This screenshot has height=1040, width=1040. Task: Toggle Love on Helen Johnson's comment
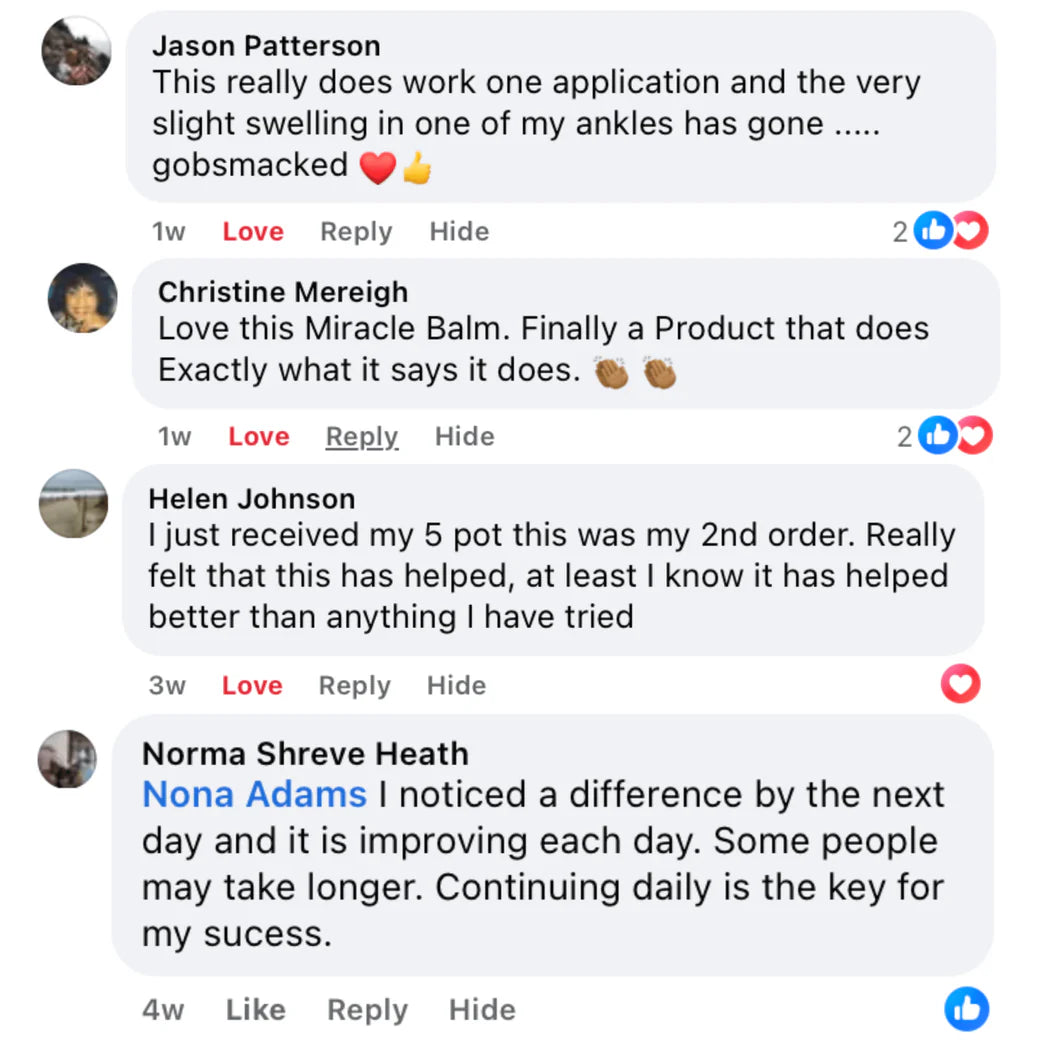pos(252,686)
